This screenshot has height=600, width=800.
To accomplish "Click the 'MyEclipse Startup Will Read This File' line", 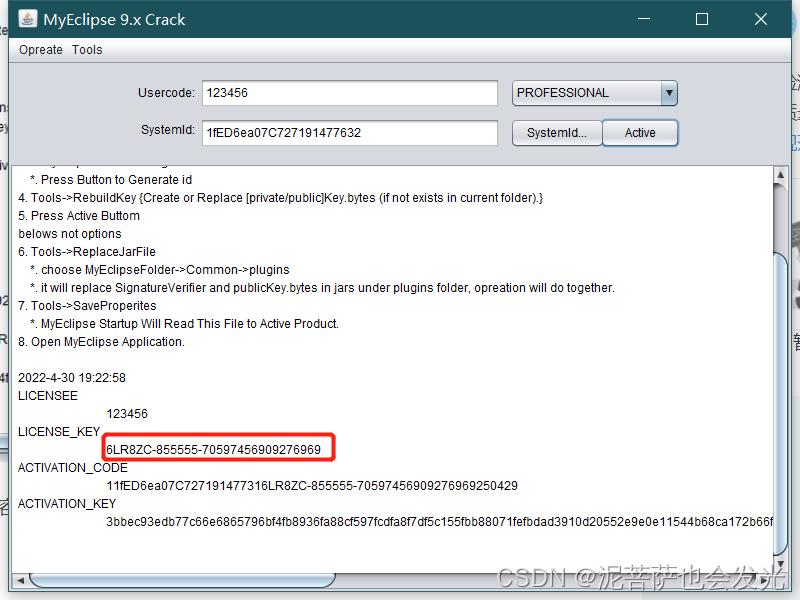I will tap(184, 324).
